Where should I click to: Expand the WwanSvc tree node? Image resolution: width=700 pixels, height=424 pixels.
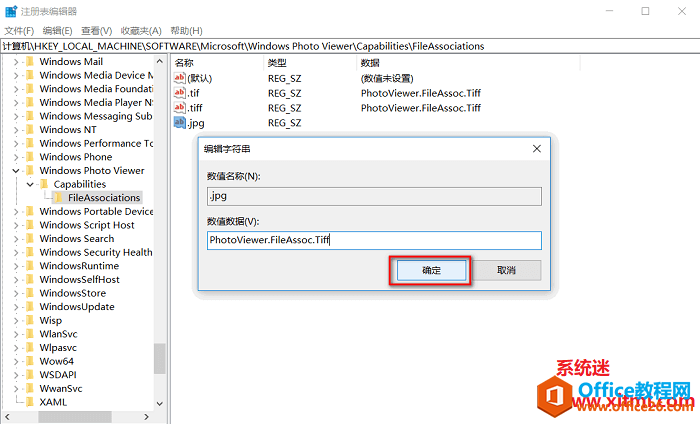(x=16, y=388)
